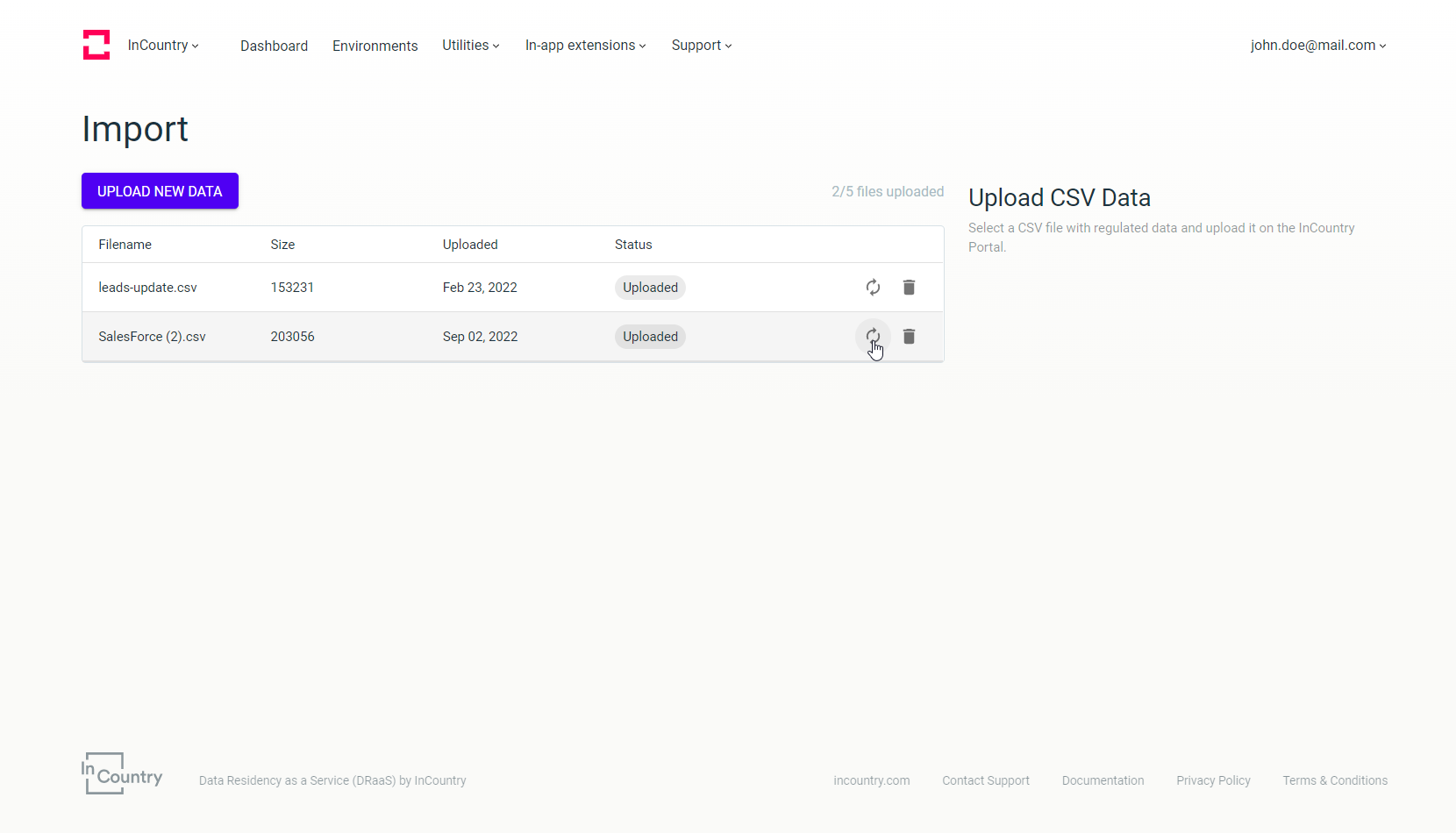Click the Size column header
1456x833 pixels.
282,245
